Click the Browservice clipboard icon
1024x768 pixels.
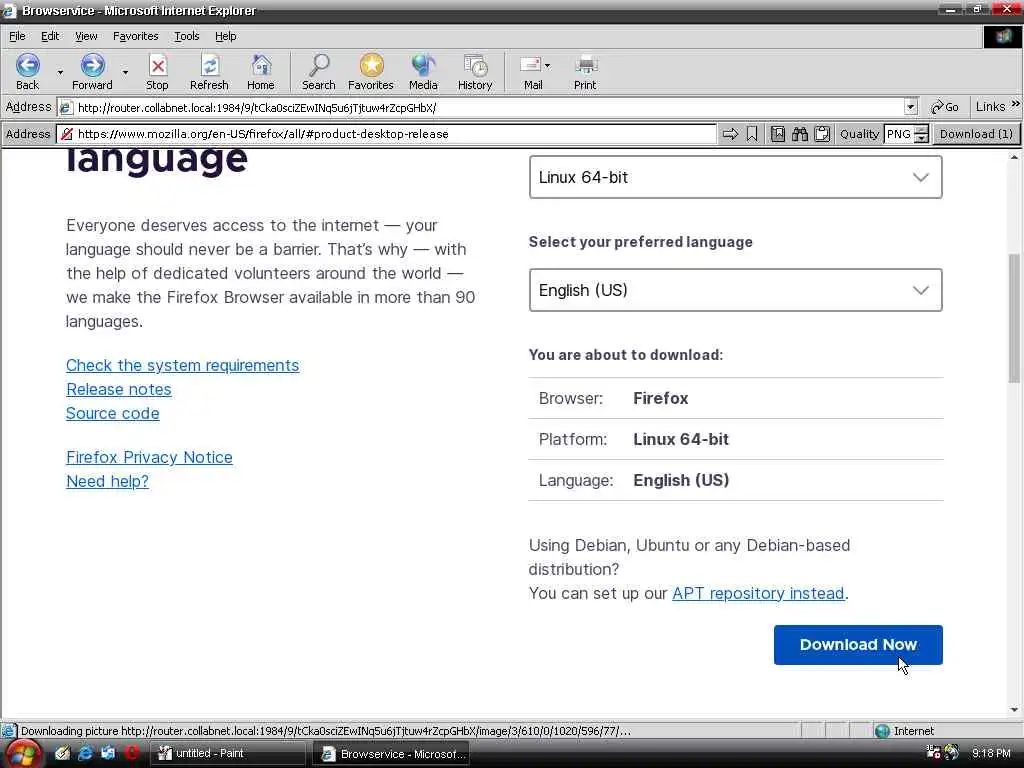(822, 134)
